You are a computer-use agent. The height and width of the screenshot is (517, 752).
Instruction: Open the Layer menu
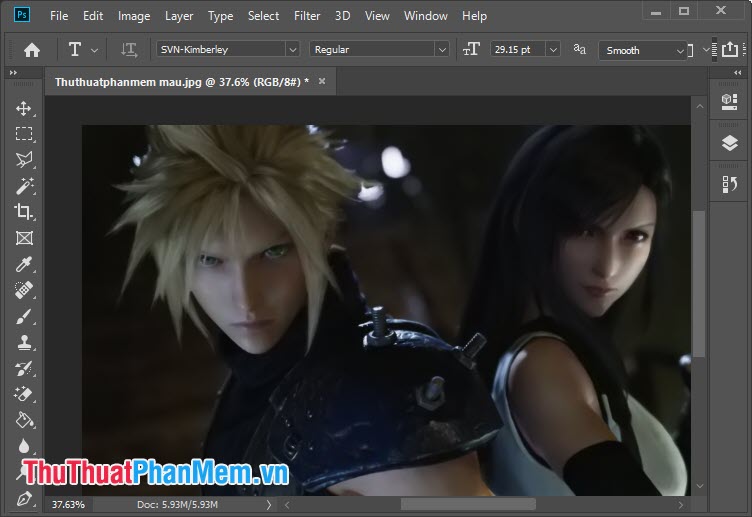pos(179,16)
